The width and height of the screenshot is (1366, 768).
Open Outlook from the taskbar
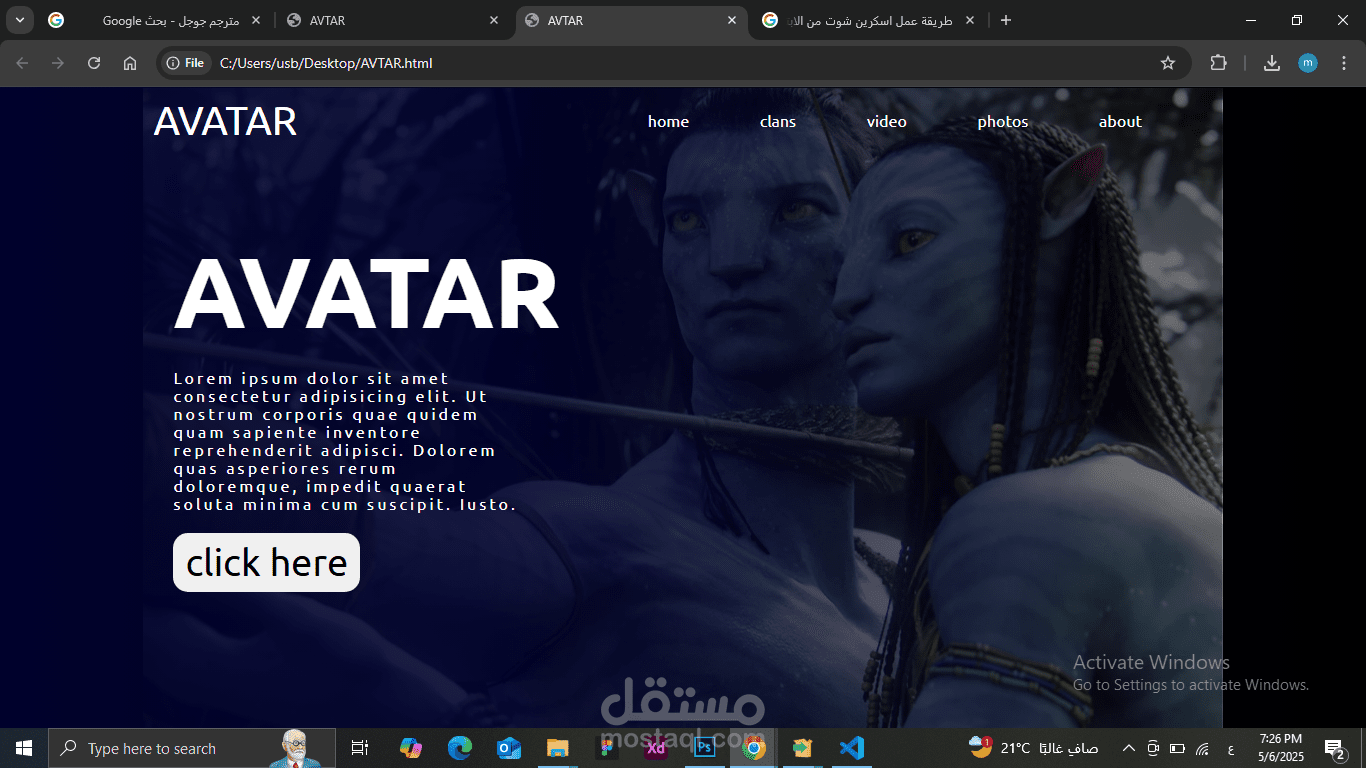click(x=508, y=748)
